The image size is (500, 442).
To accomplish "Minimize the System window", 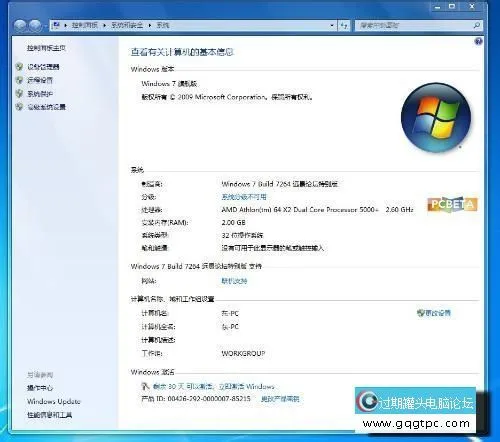I will pyautogui.click(x=437, y=7).
